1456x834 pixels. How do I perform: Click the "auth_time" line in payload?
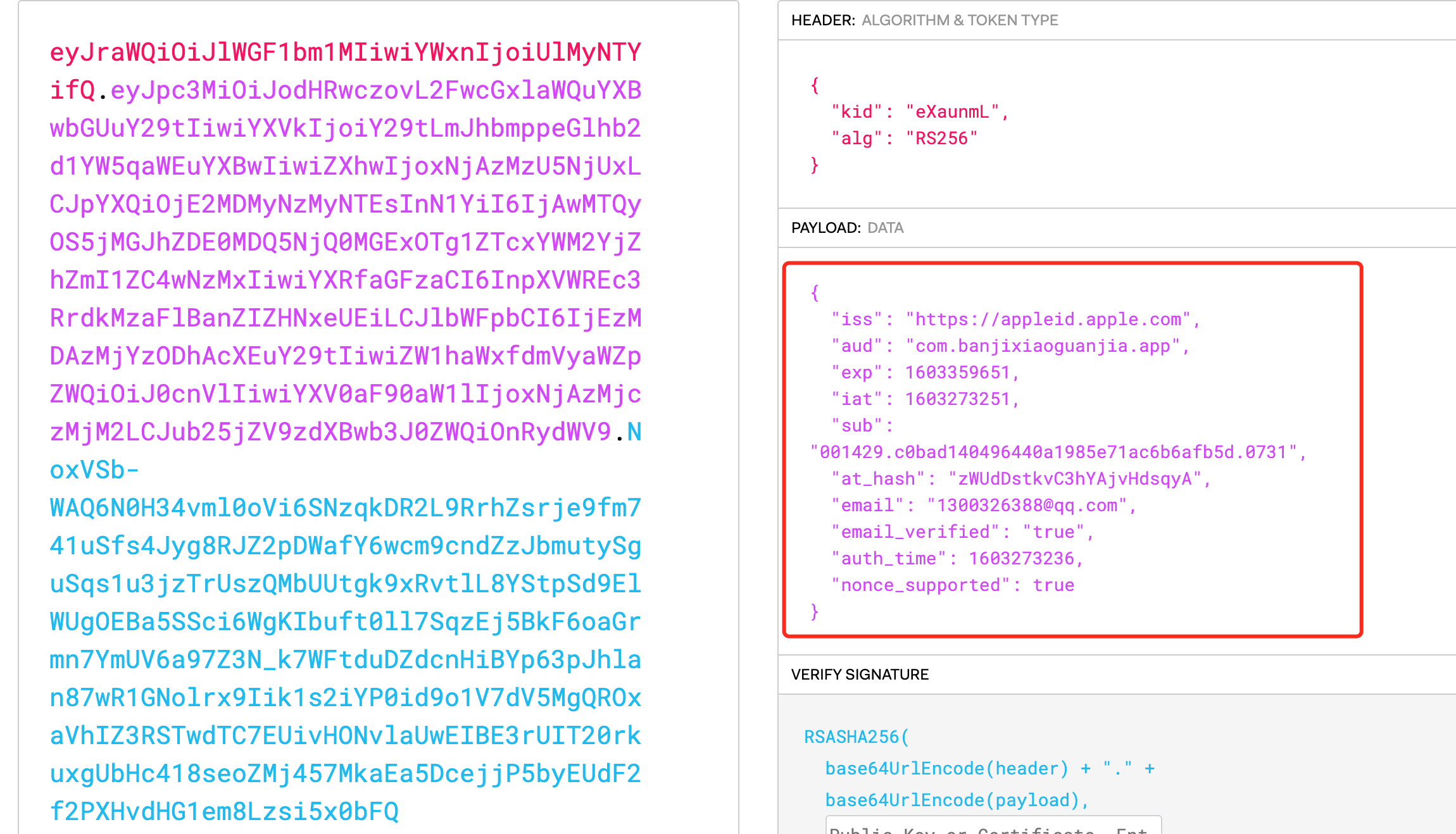[957, 559]
